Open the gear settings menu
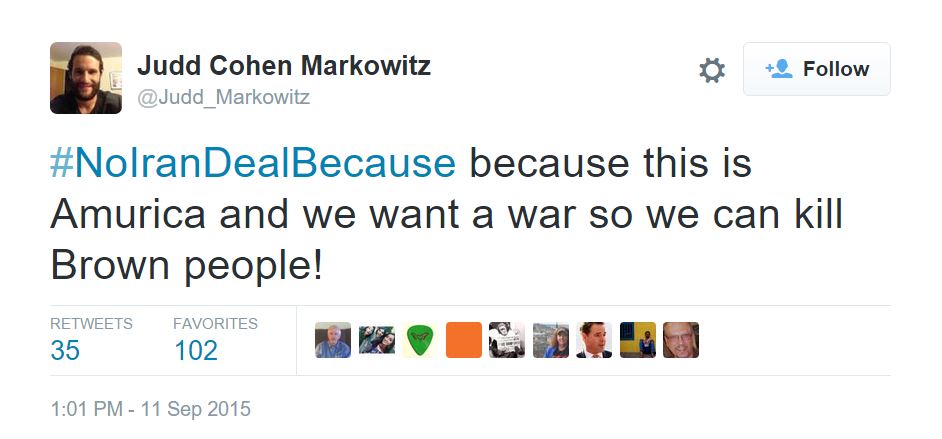 click(x=711, y=70)
